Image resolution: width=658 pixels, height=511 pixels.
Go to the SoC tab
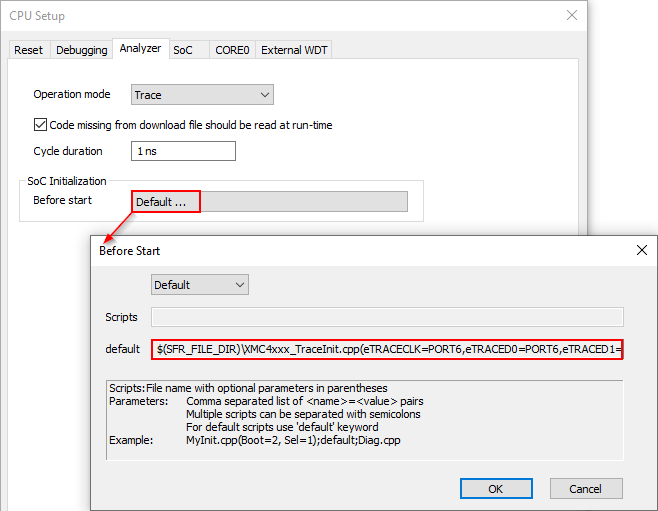(x=183, y=50)
